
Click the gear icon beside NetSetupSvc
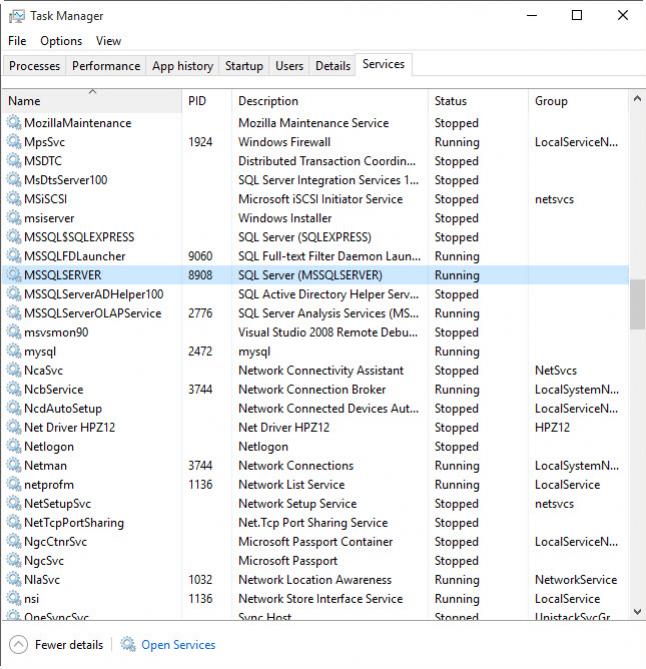(14, 503)
